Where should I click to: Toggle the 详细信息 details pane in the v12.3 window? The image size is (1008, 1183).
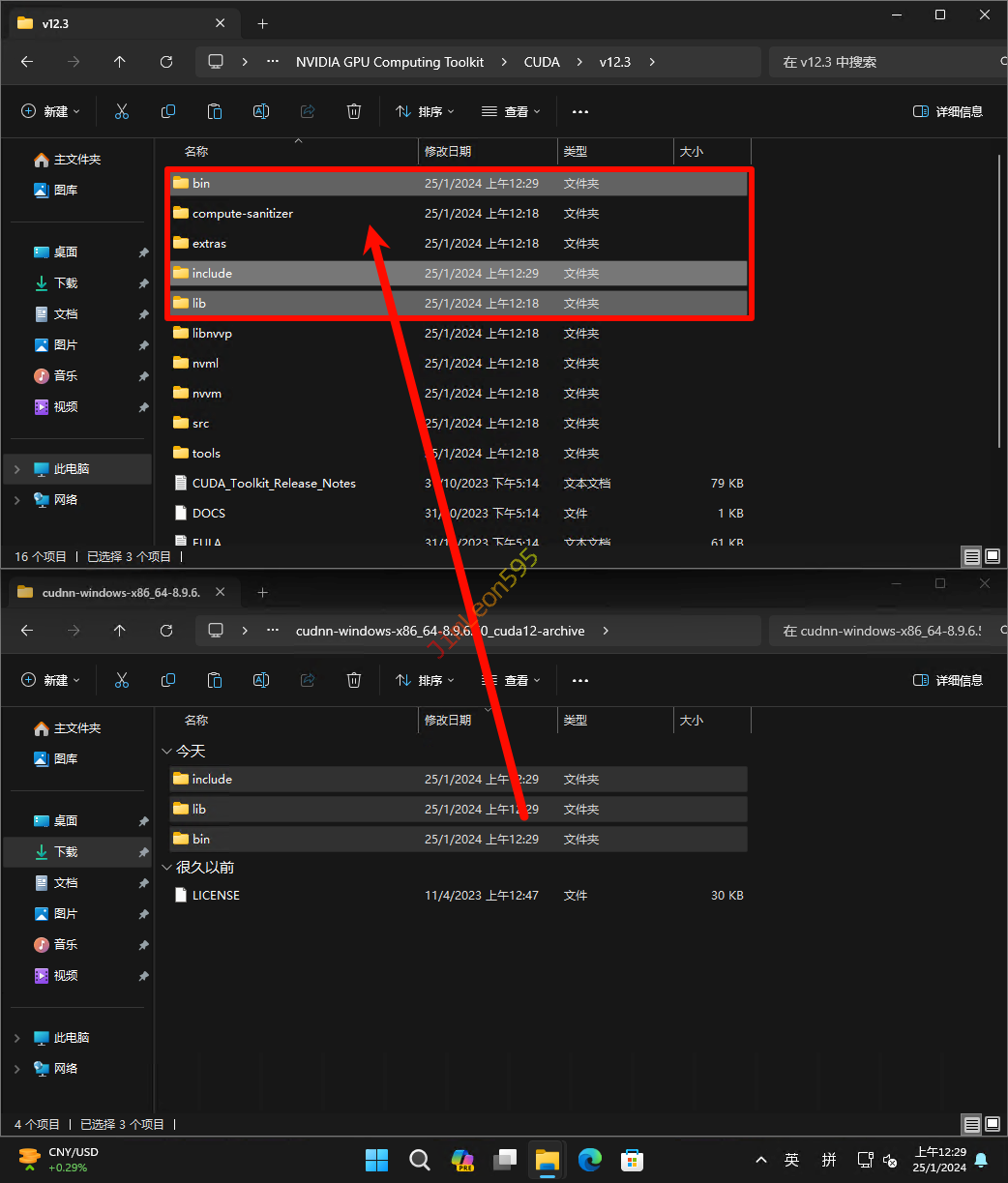[948, 111]
